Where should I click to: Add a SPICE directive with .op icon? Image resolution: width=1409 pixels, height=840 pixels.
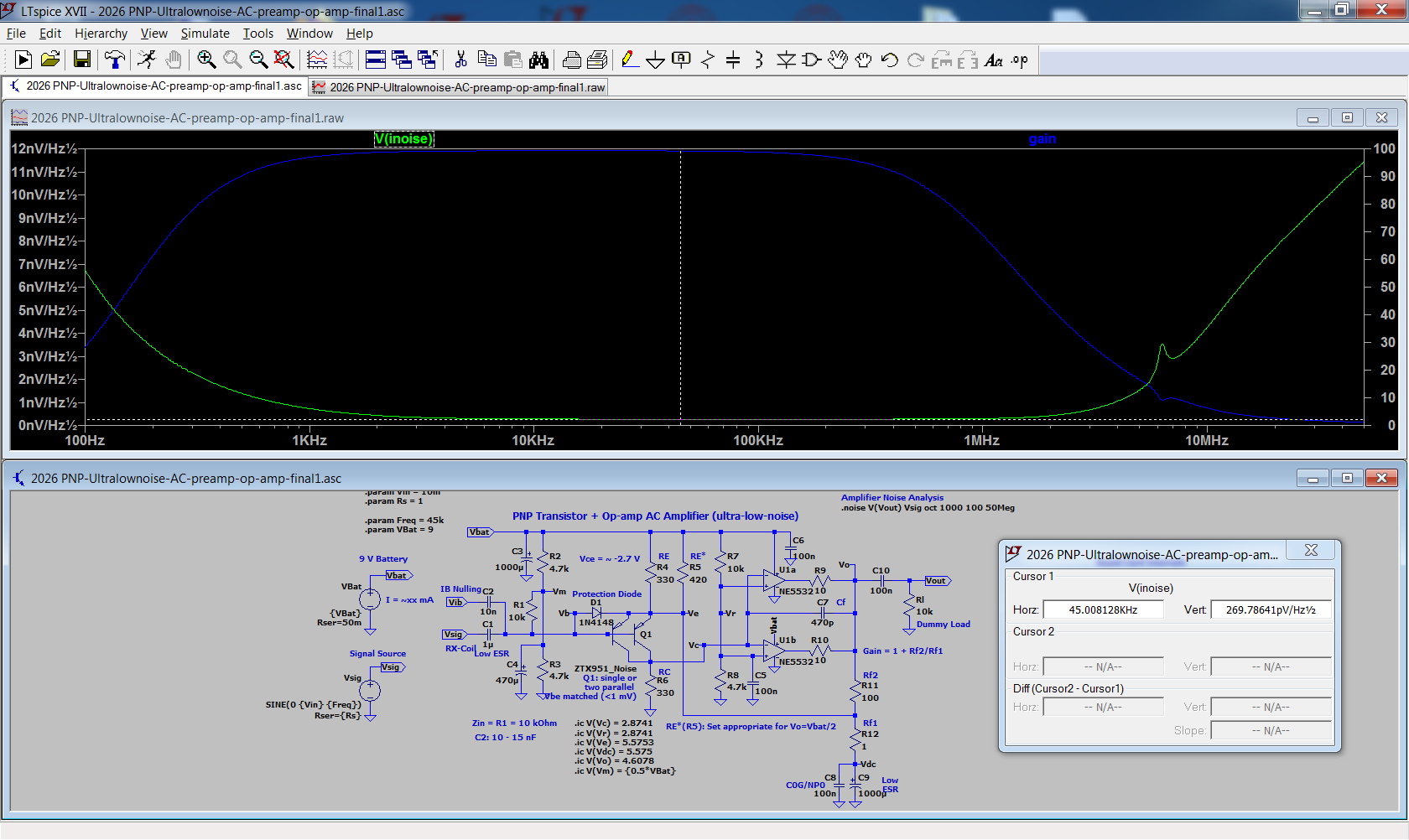click(x=1020, y=60)
